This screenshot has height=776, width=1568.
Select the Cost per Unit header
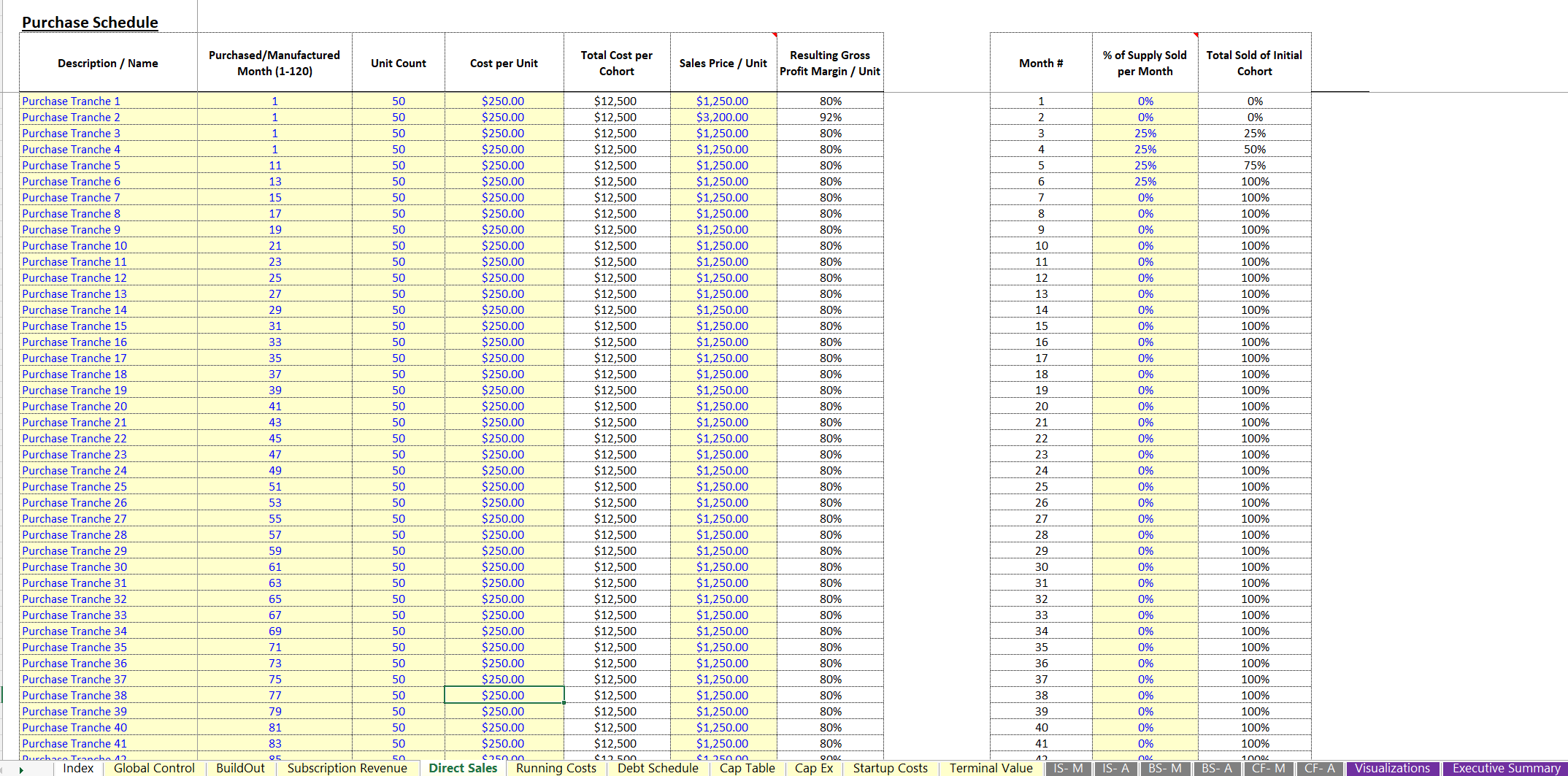pos(504,63)
